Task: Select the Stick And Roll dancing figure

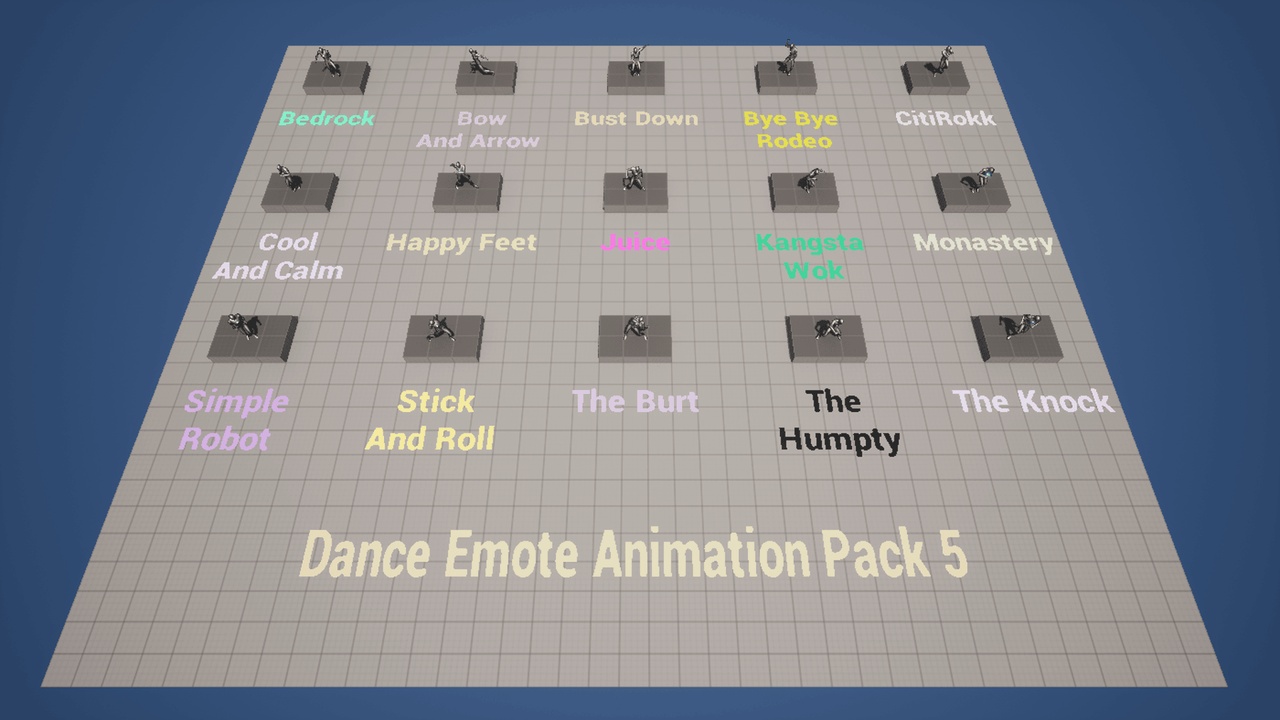Action: tap(439, 327)
